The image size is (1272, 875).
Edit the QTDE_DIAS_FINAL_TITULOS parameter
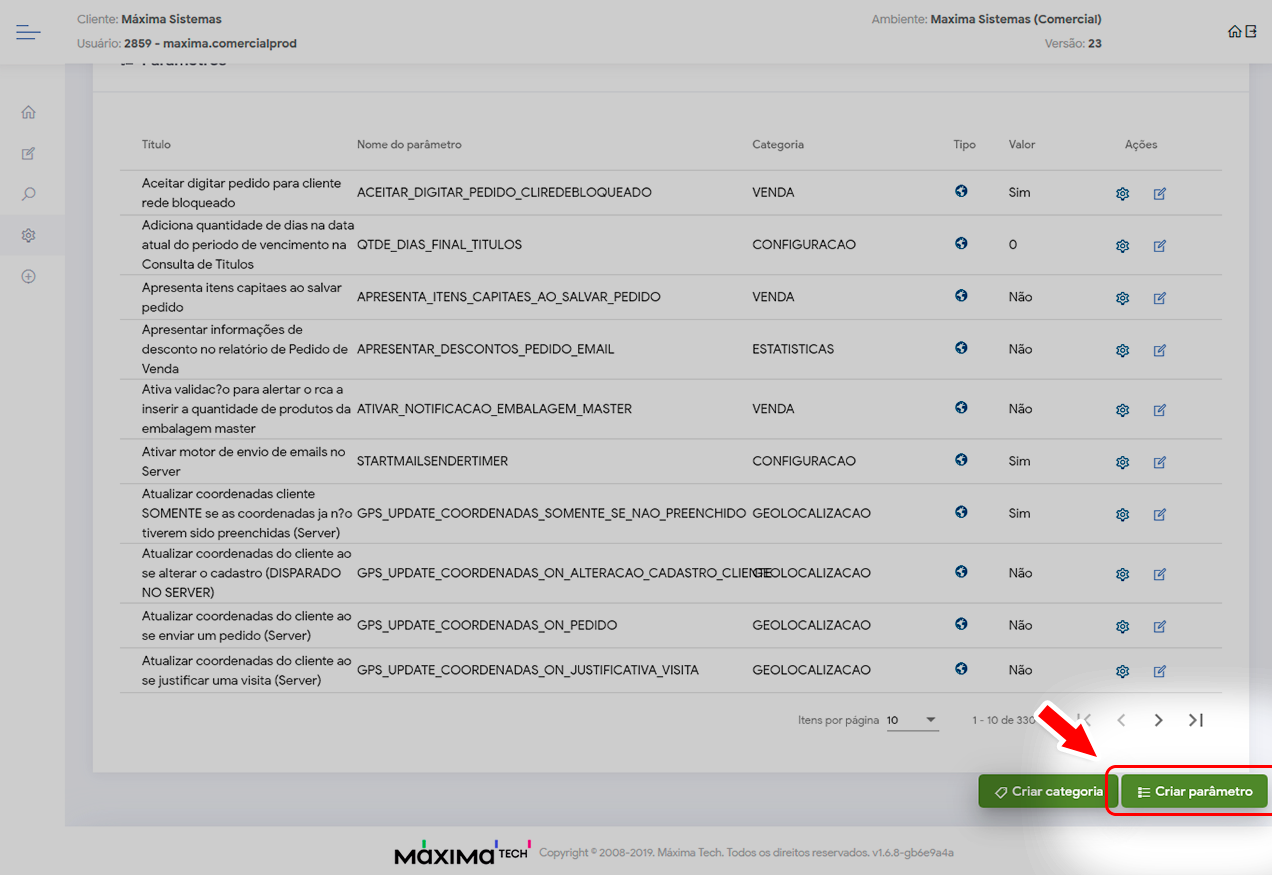tap(1160, 245)
